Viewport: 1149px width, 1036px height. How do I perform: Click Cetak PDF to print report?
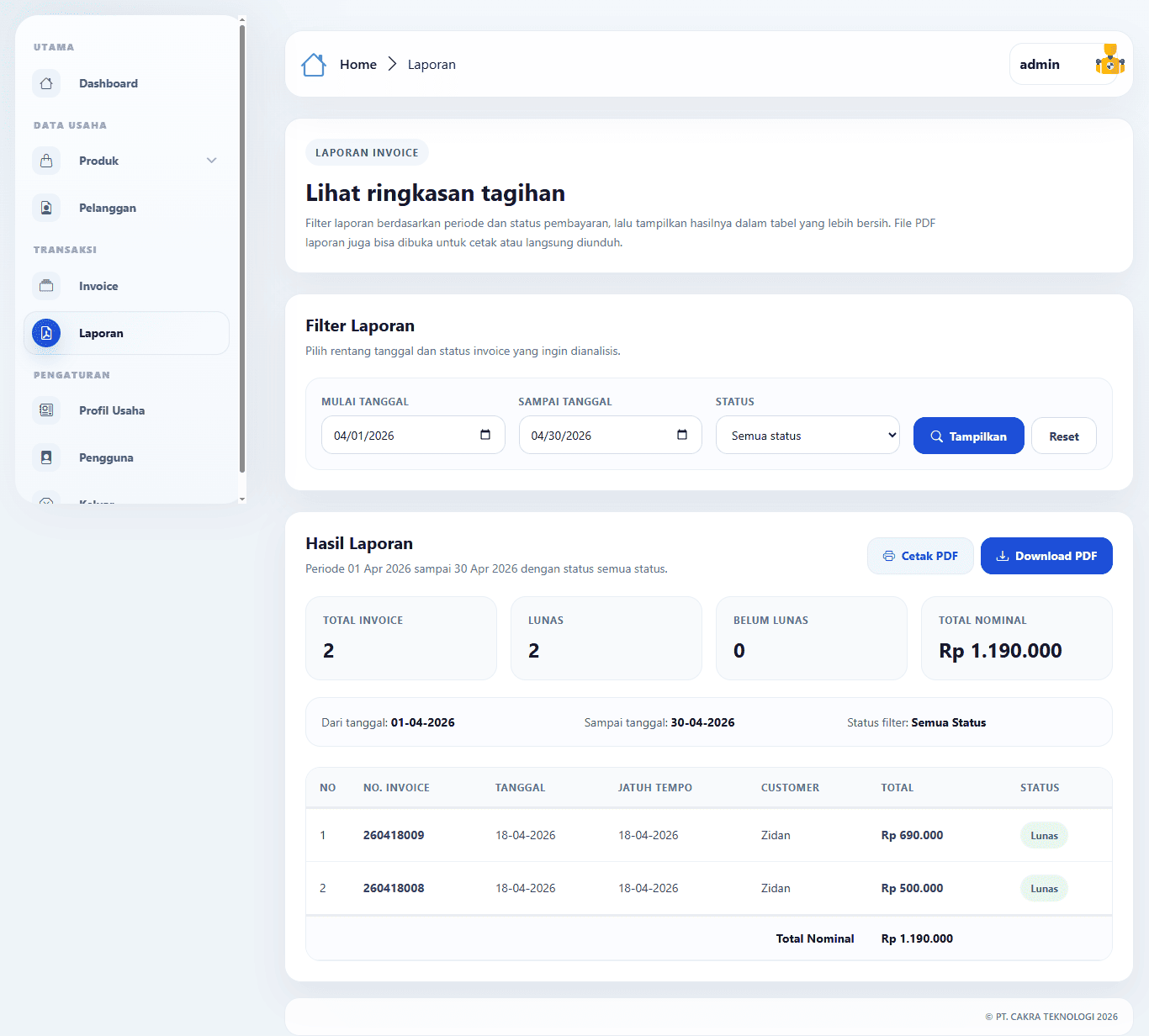920,556
